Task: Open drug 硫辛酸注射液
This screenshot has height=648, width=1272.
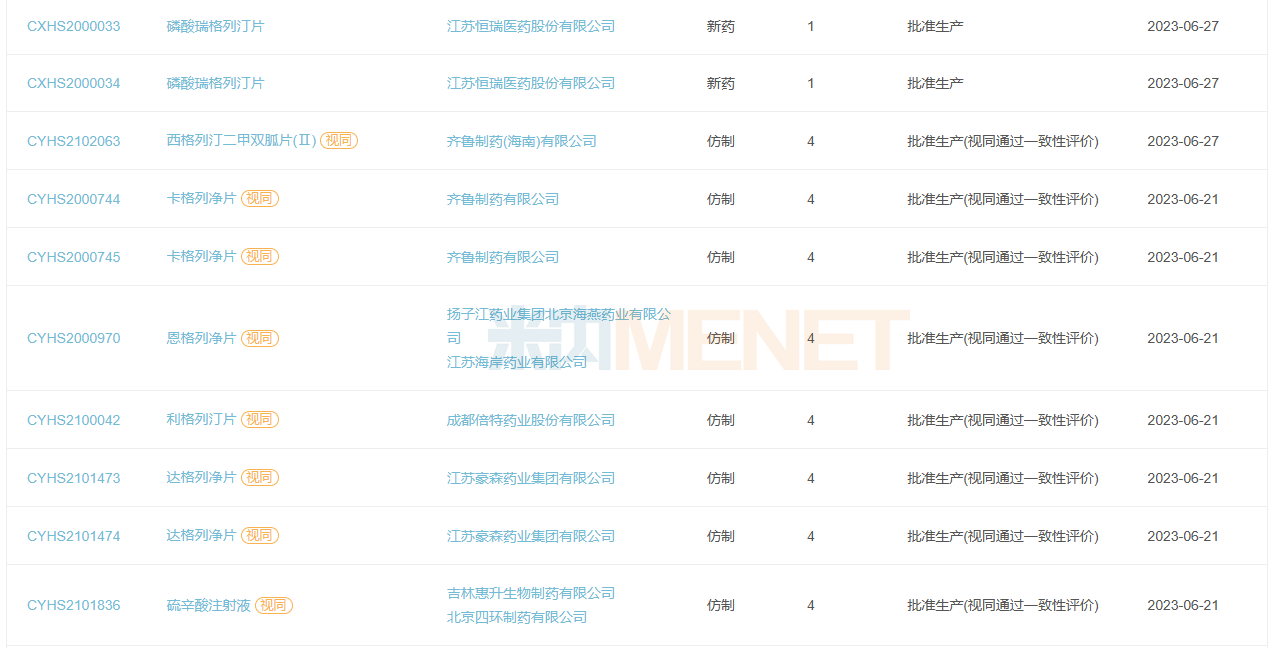Action: 208,605
